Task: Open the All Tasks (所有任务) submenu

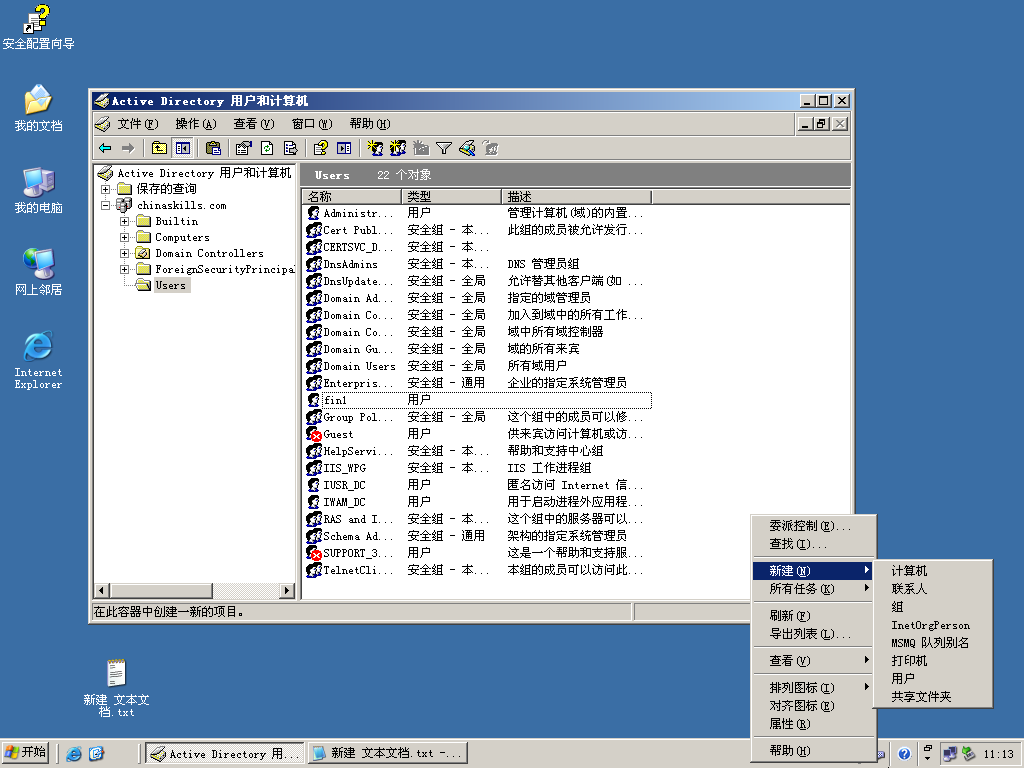Action: (x=812, y=588)
